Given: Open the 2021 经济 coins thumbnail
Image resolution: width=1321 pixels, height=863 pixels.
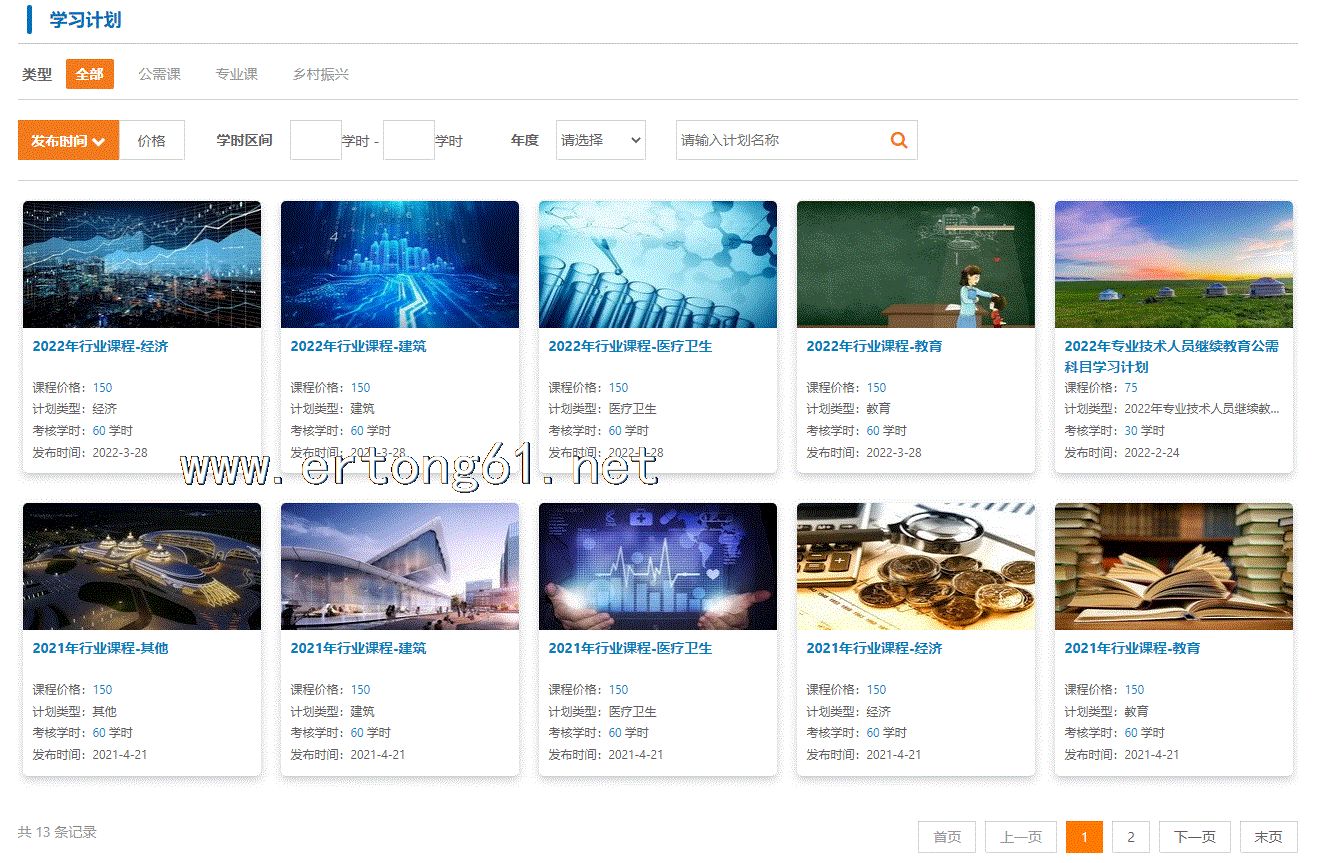Looking at the screenshot, I should pos(916,566).
